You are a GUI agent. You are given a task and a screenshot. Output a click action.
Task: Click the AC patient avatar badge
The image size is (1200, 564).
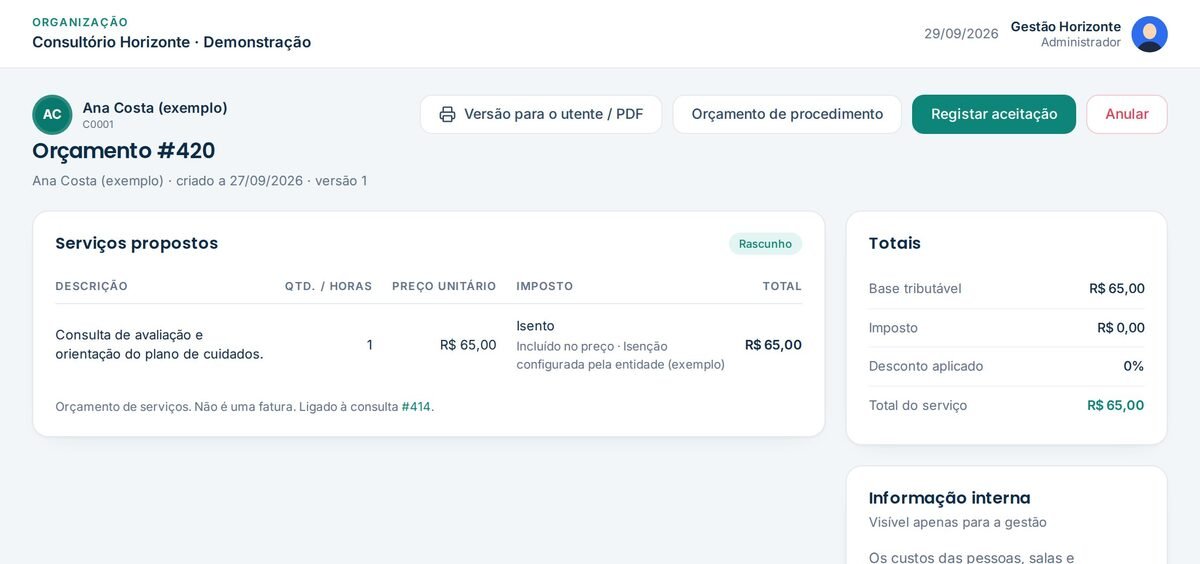52,115
